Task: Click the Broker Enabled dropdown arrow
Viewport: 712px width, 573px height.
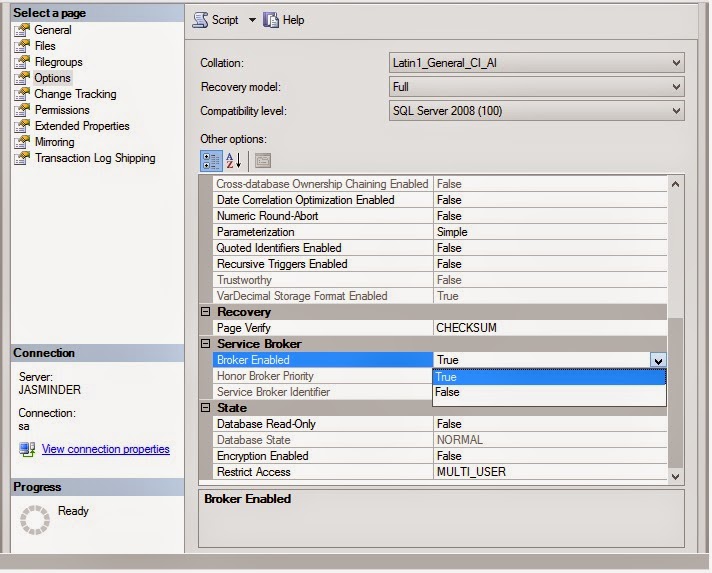Action: click(x=658, y=361)
